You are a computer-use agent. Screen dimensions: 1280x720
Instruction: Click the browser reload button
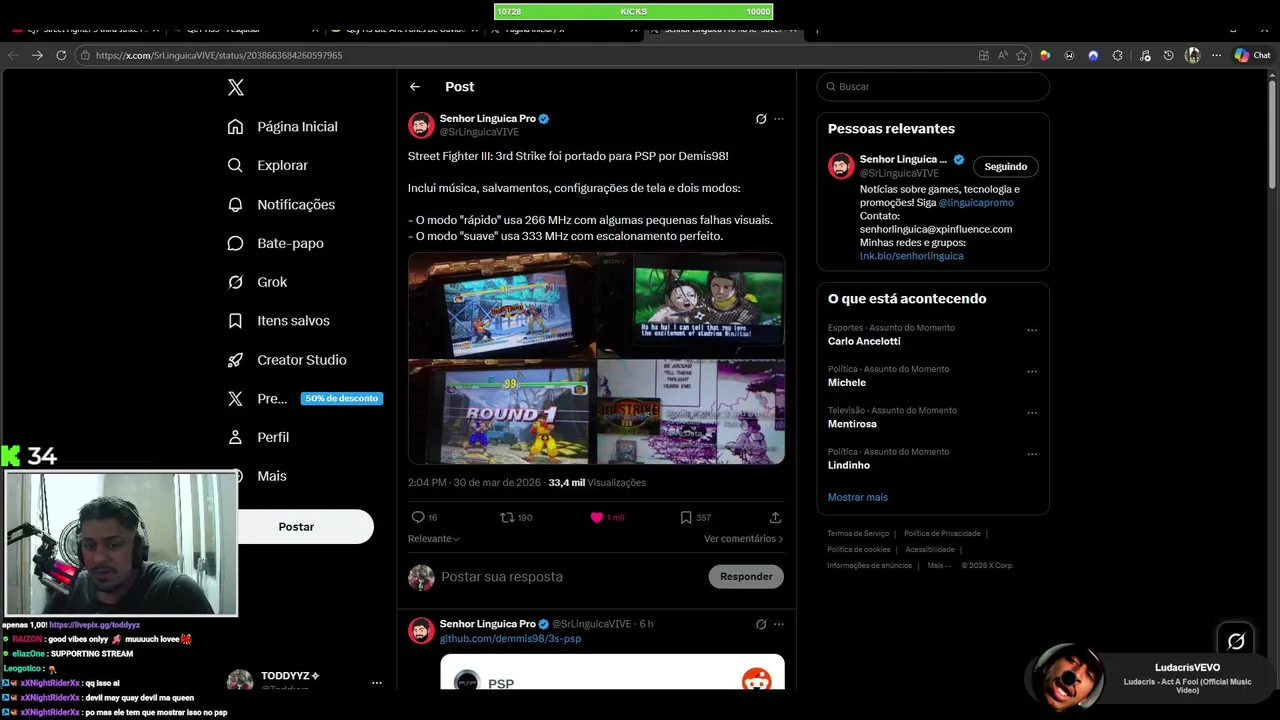pos(61,55)
